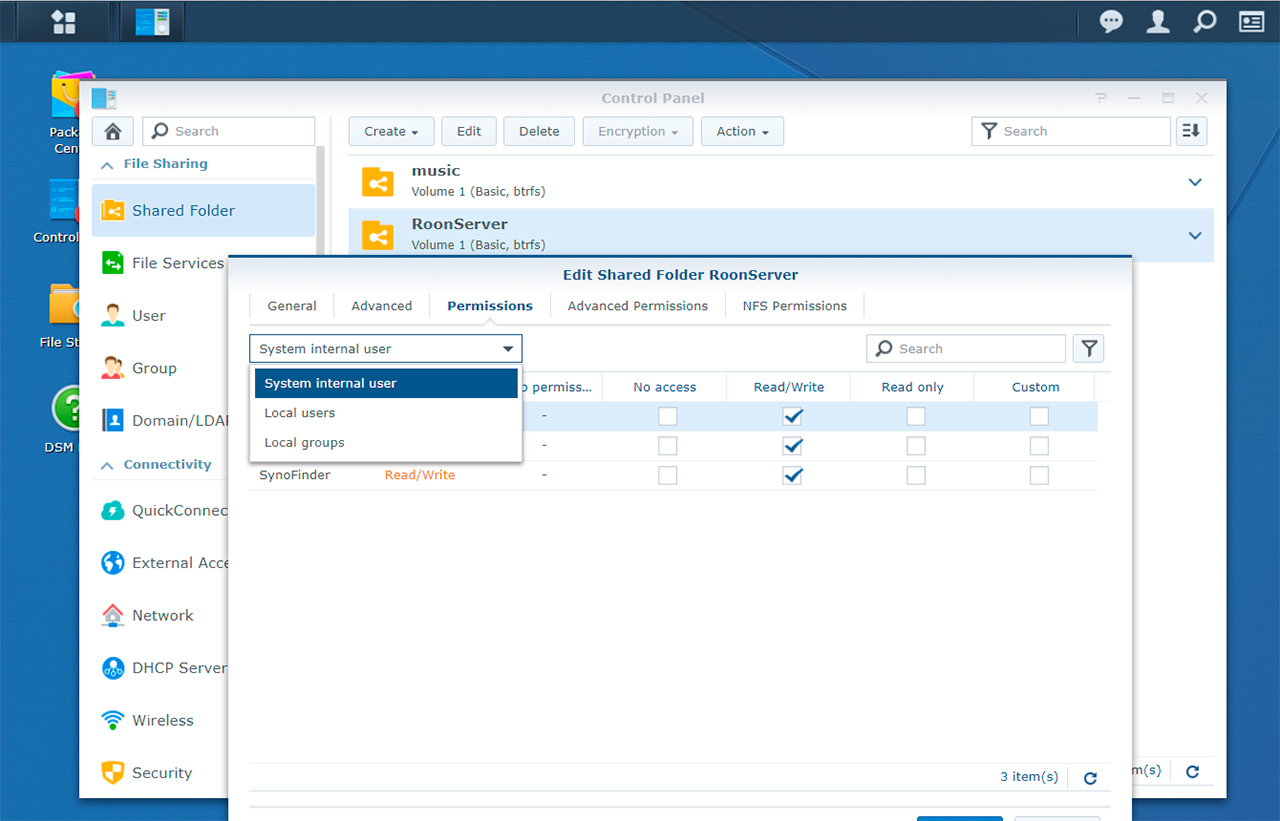Screen dimensions: 1280x821
Task: Click the Control Panel home icon
Action: coord(113,131)
